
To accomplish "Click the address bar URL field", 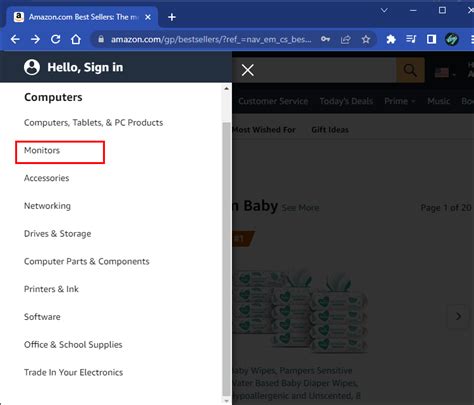I will point(211,39).
